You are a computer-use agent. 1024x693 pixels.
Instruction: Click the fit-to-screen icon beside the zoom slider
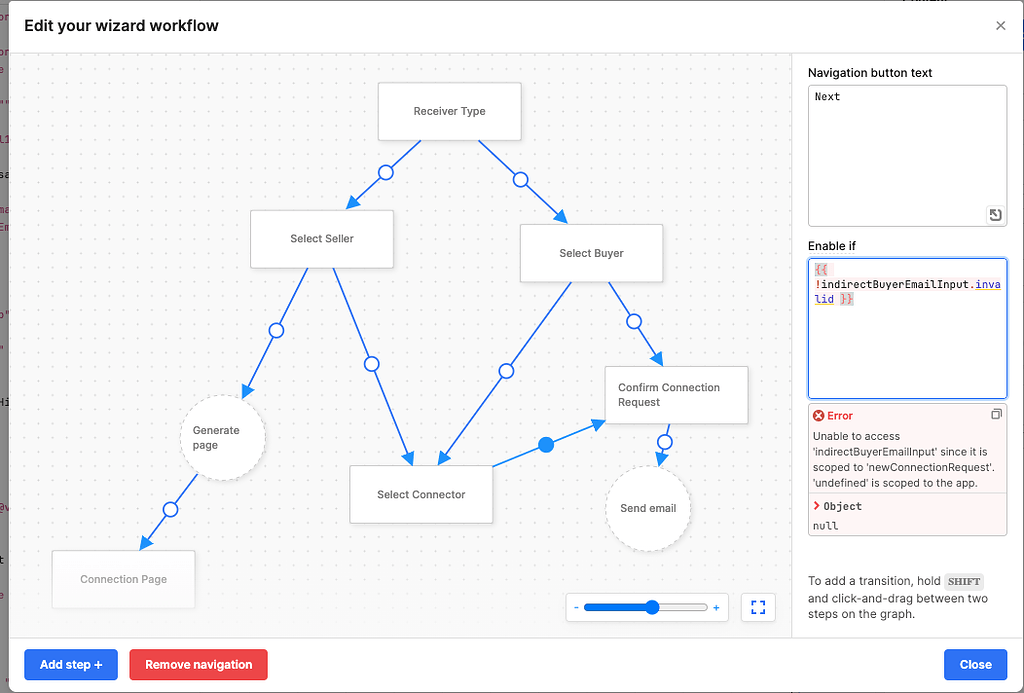[758, 607]
